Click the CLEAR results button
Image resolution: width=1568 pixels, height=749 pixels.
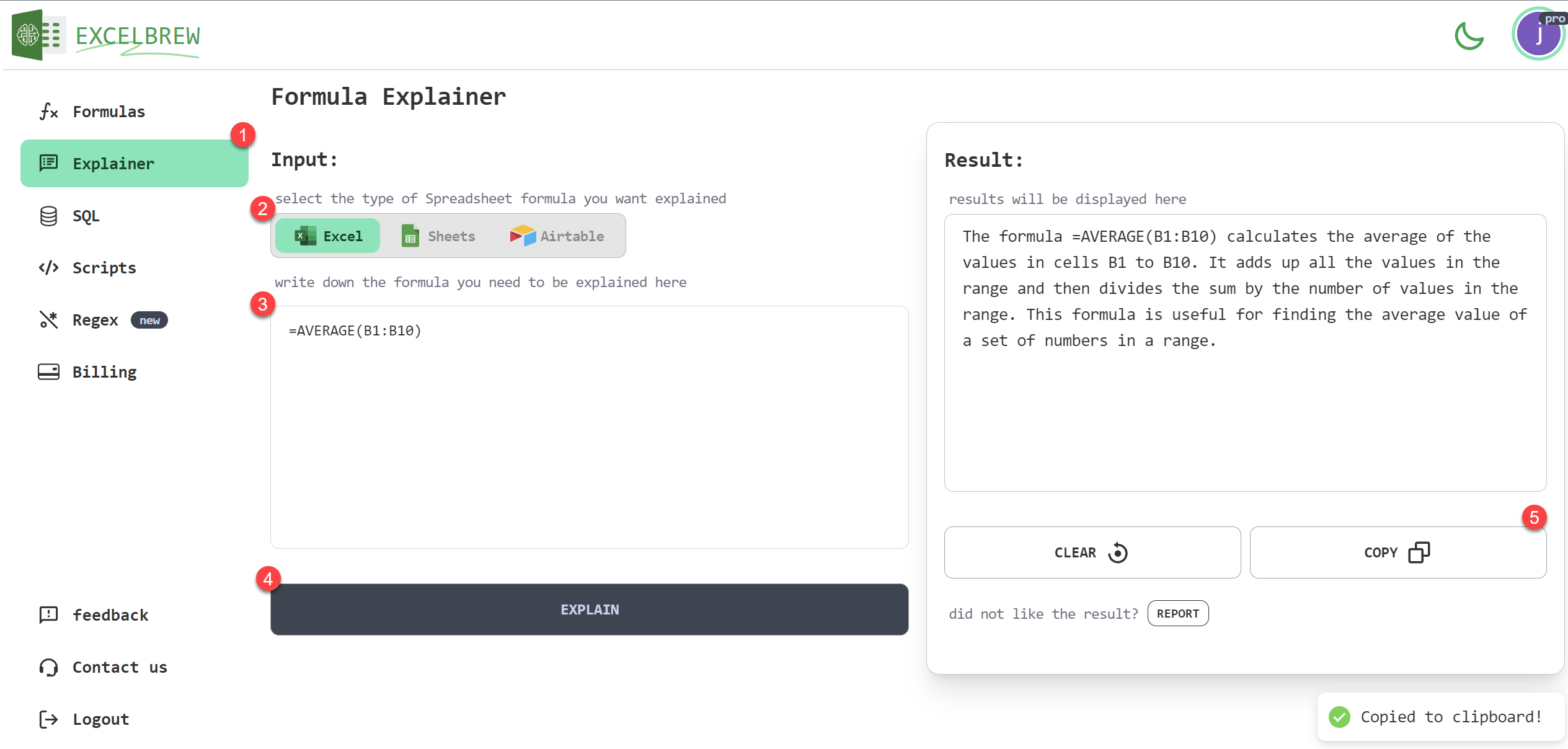click(1090, 552)
